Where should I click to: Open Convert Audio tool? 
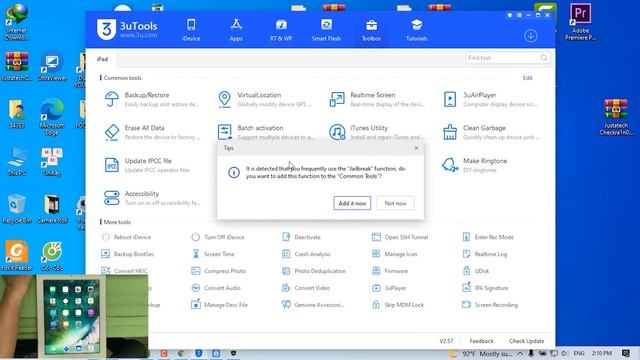[x=216, y=288]
